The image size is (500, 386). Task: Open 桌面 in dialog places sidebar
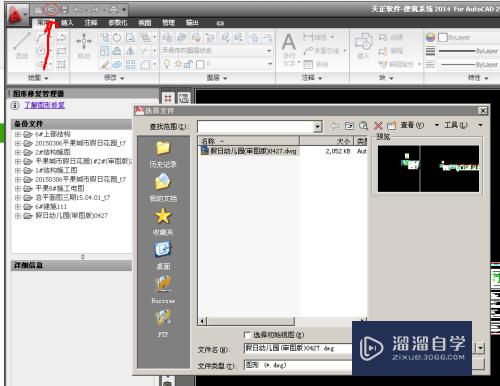point(163,255)
